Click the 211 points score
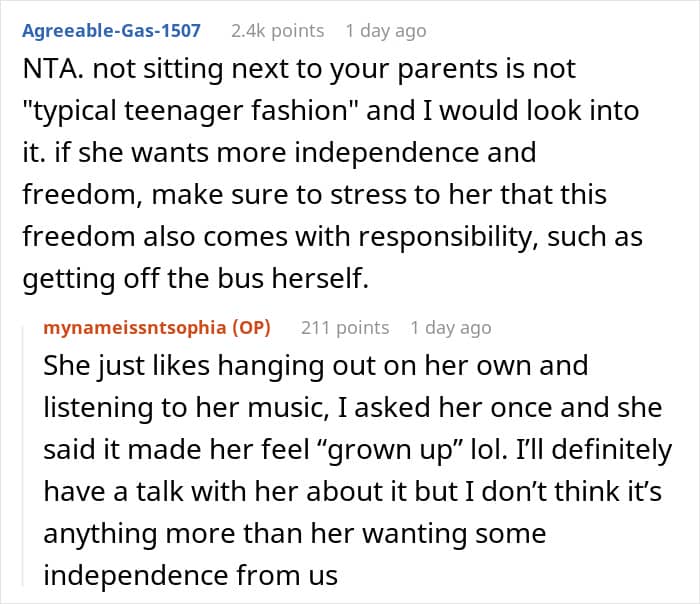This screenshot has width=700, height=604. (x=345, y=328)
